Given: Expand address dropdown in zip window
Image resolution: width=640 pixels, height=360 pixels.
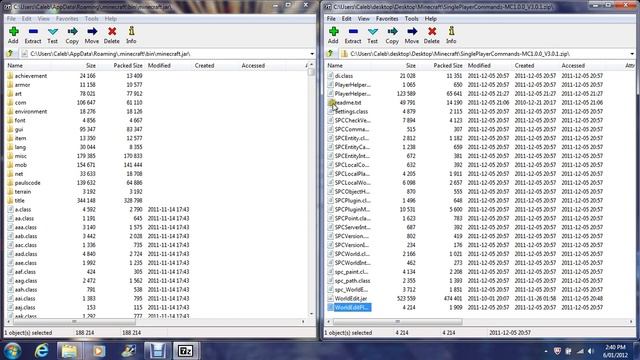Looking at the screenshot, I should coord(632,54).
